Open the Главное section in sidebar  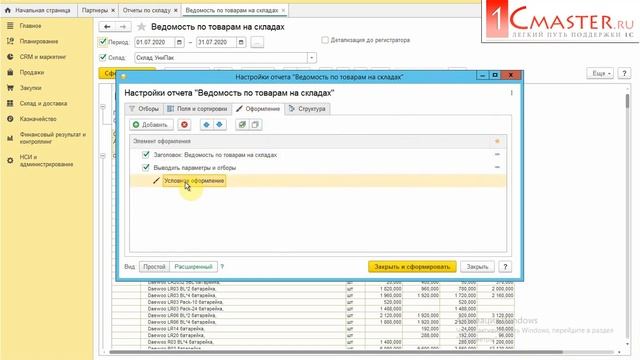click(x=30, y=26)
